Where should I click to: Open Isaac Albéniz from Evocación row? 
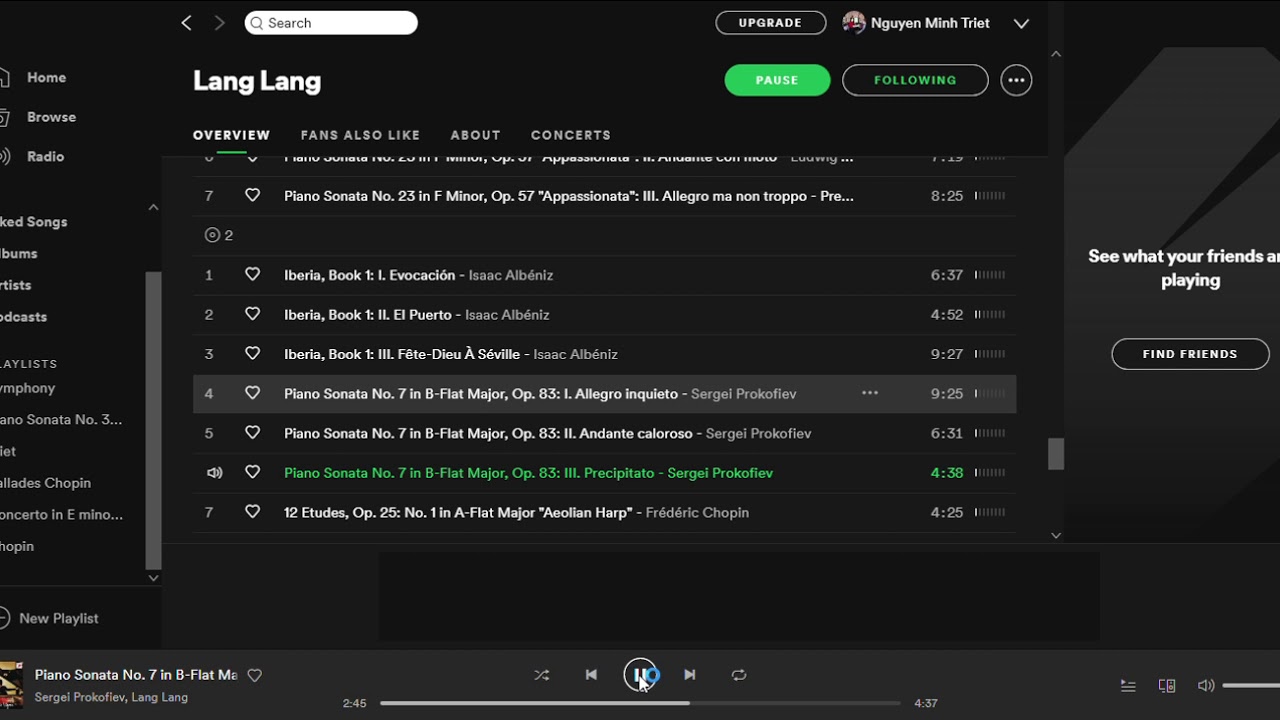[511, 275]
